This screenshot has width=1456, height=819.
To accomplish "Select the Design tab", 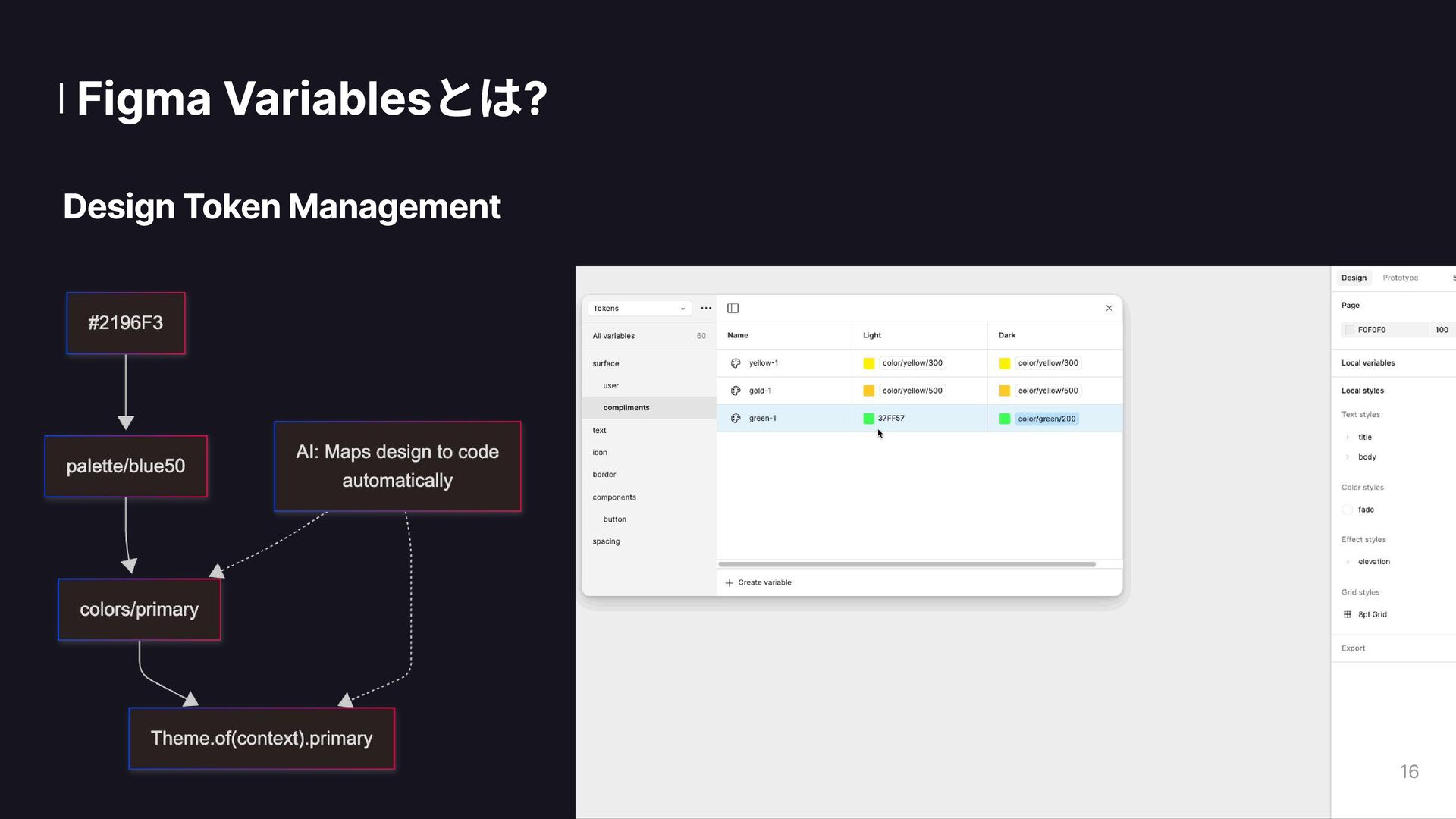I will tap(1354, 278).
